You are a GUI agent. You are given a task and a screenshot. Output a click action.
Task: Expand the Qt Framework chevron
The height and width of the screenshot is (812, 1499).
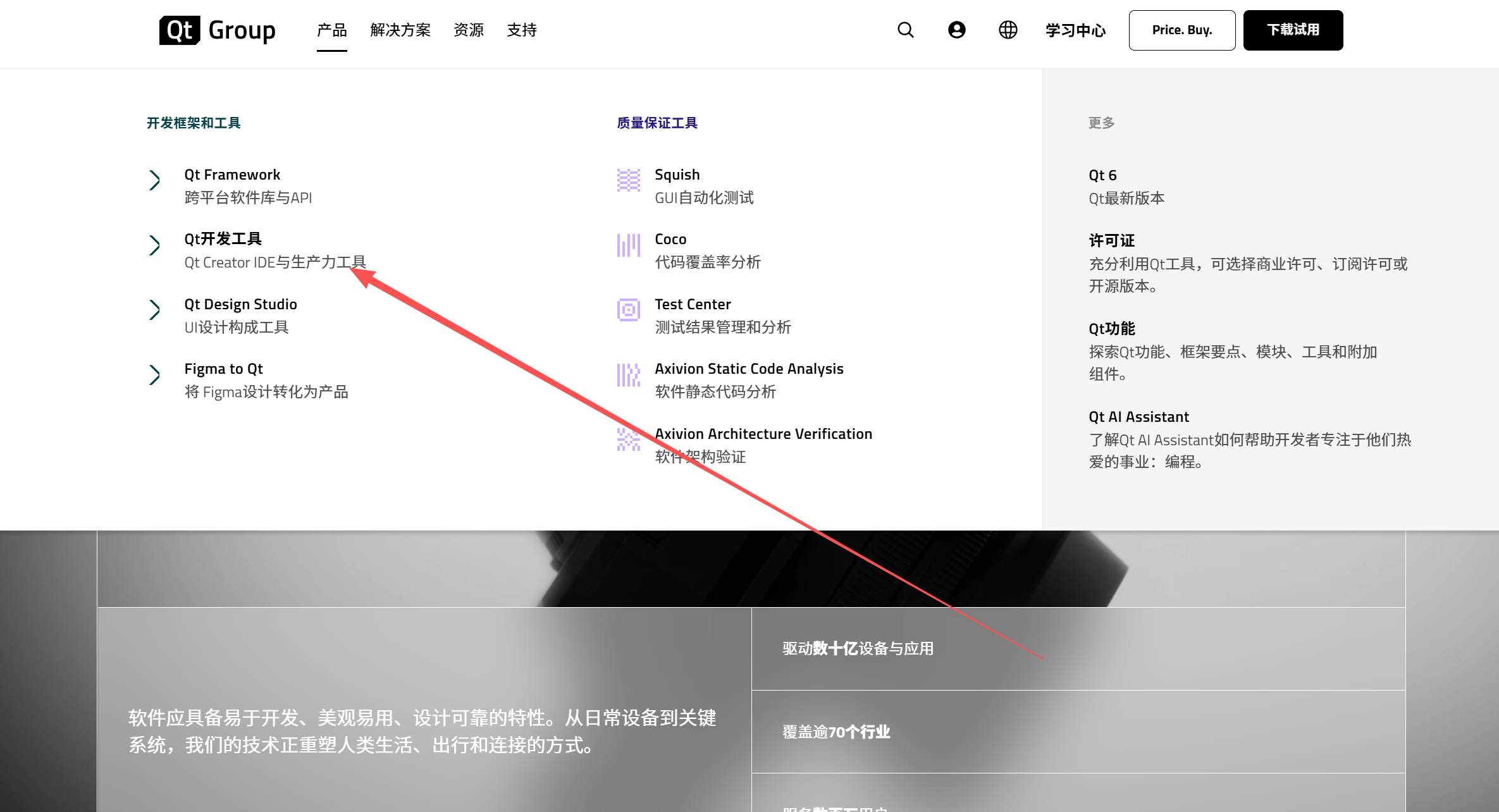click(x=155, y=181)
